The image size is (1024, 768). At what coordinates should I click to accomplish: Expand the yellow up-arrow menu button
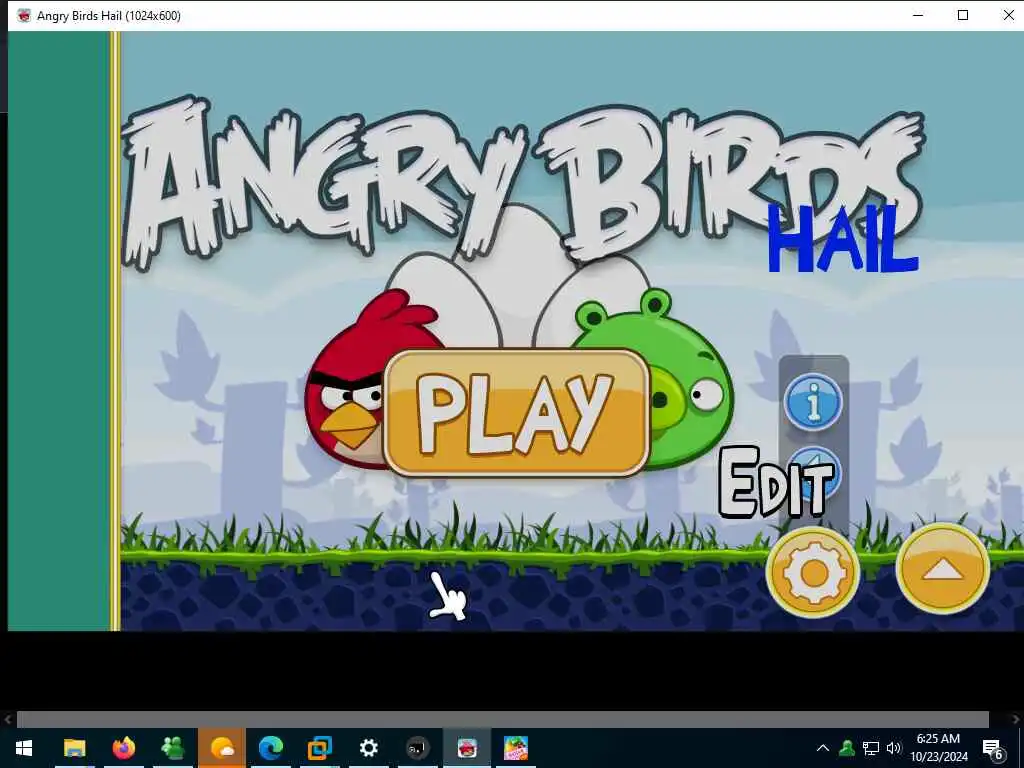942,569
